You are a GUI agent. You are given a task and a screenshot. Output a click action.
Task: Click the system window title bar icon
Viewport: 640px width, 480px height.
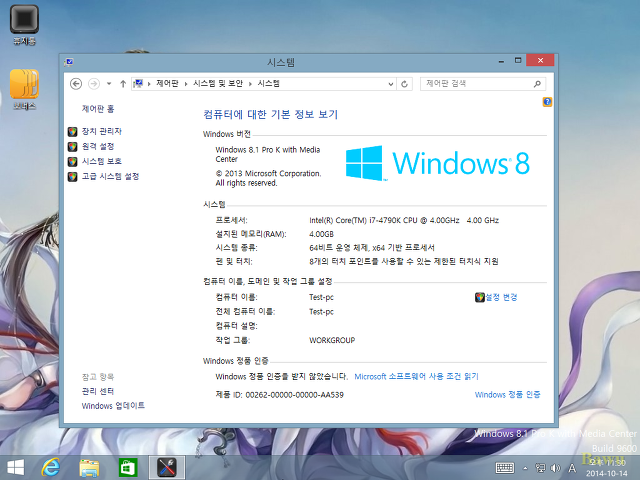(69, 62)
